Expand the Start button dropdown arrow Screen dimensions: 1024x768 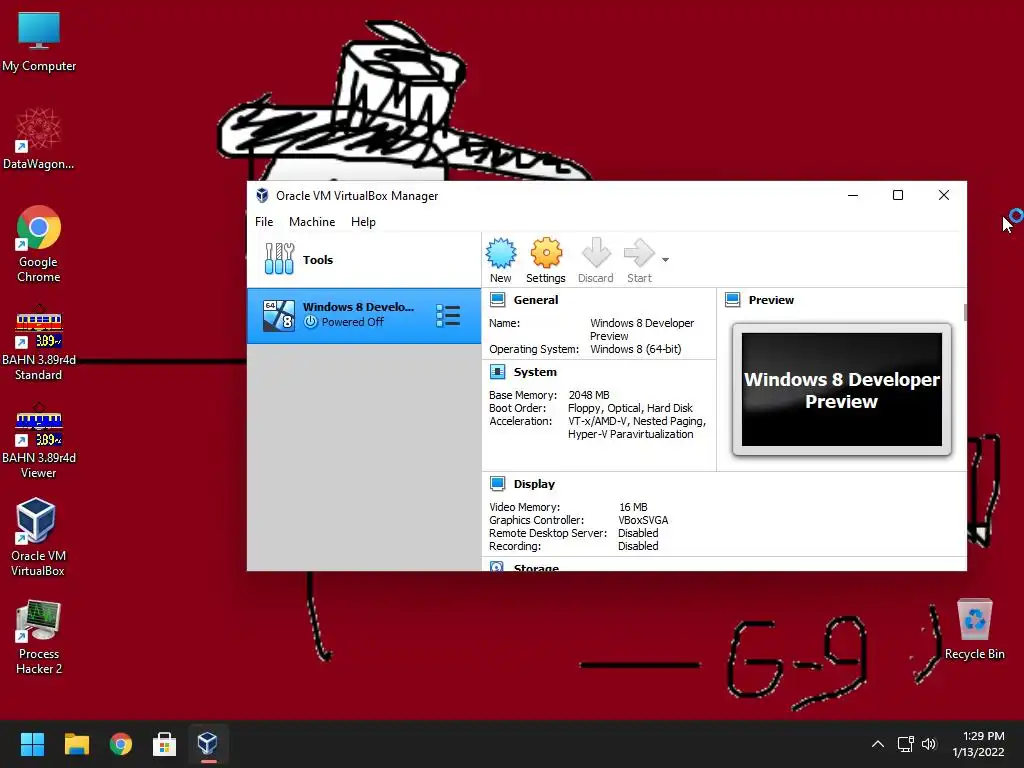point(665,260)
